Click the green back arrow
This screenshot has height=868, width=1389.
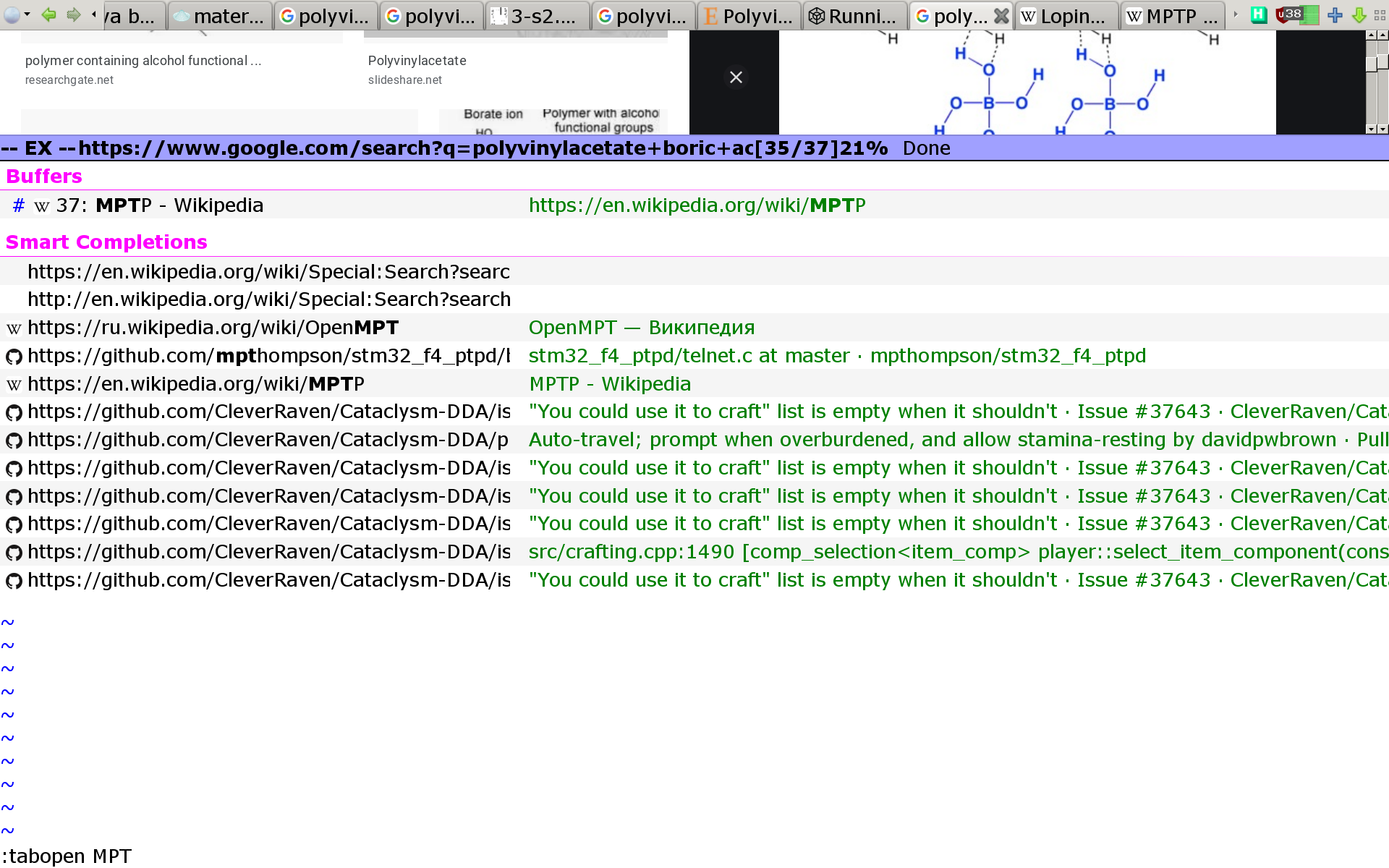(x=48, y=15)
